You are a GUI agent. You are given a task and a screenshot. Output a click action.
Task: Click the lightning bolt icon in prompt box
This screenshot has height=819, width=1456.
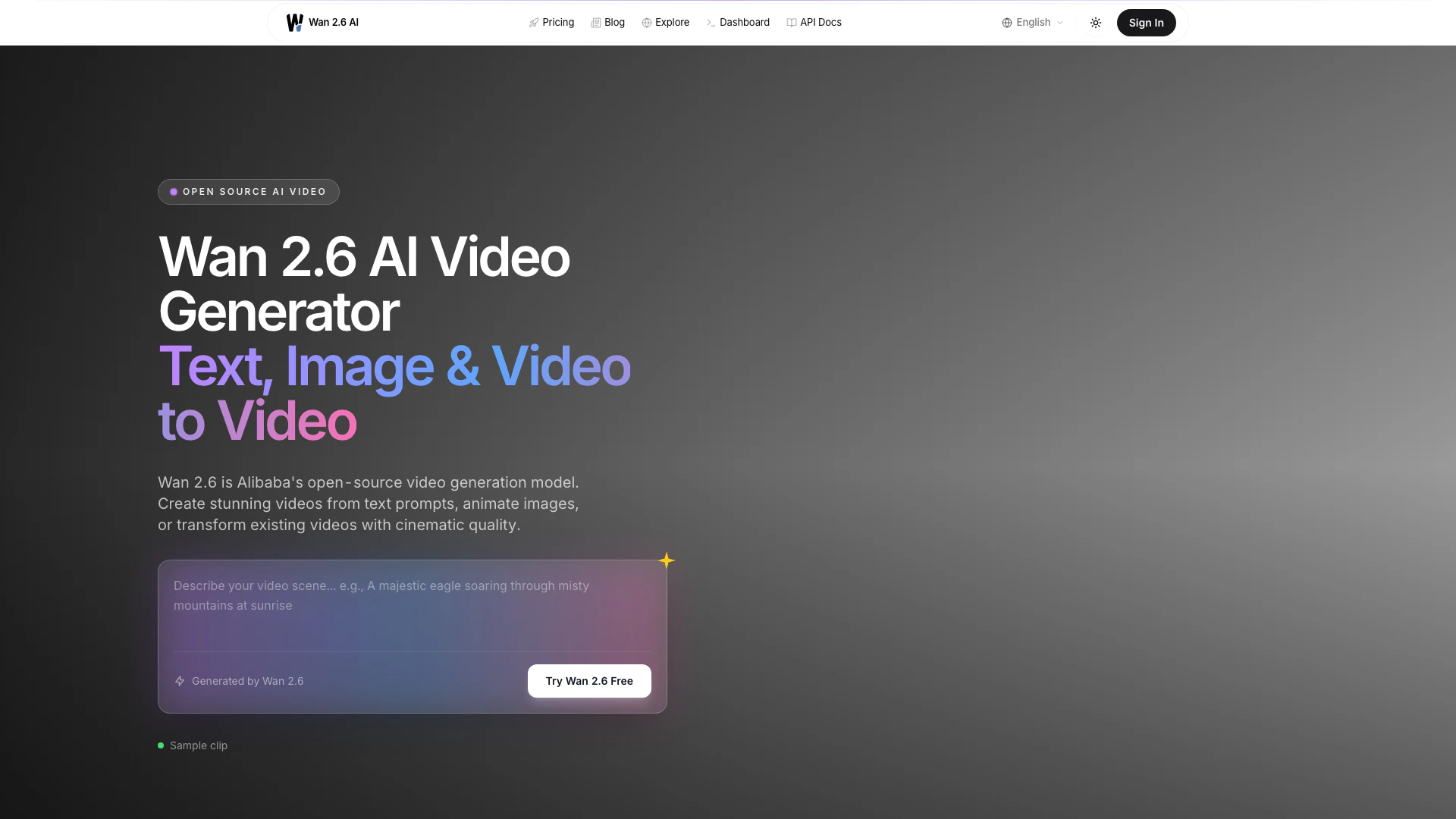[180, 681]
